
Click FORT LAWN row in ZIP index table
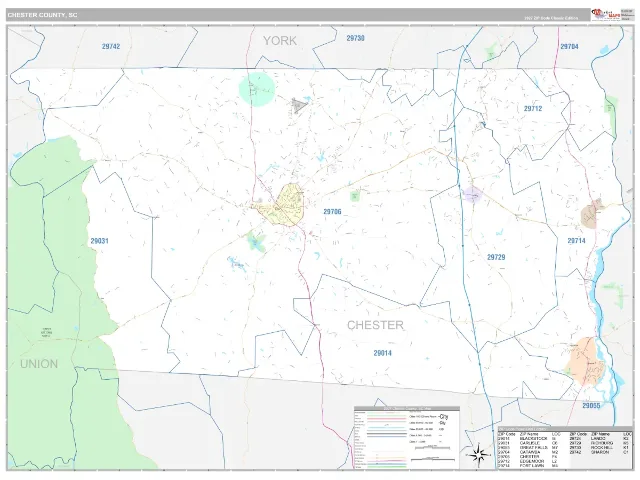point(528,466)
